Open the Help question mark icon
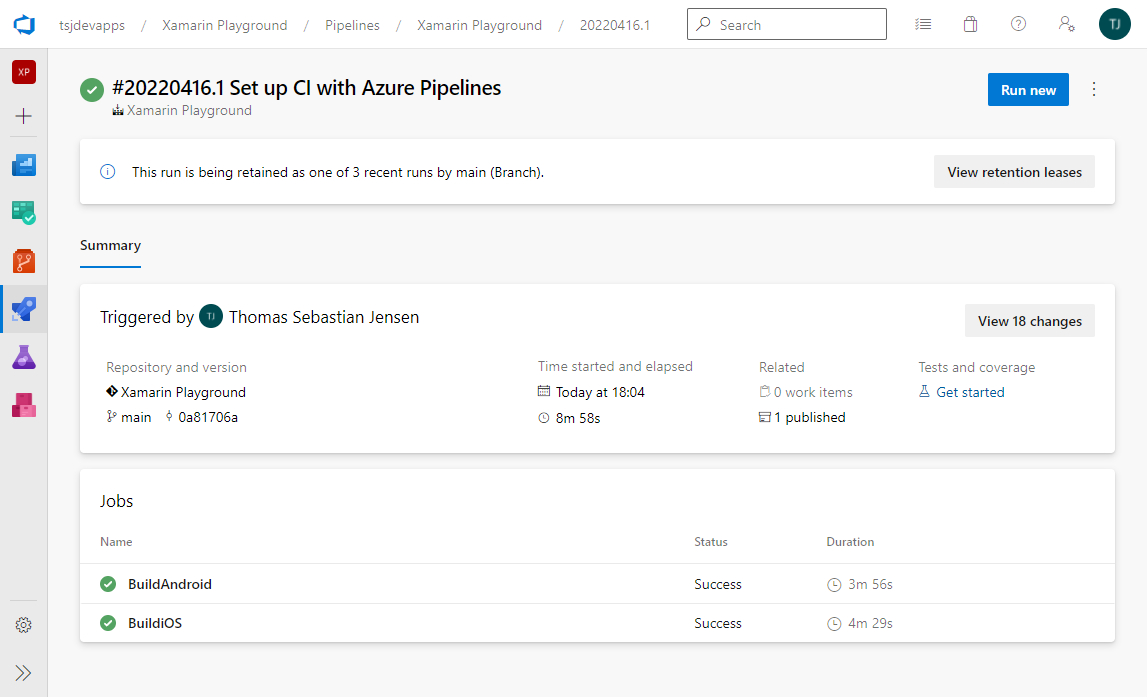 click(x=1018, y=25)
